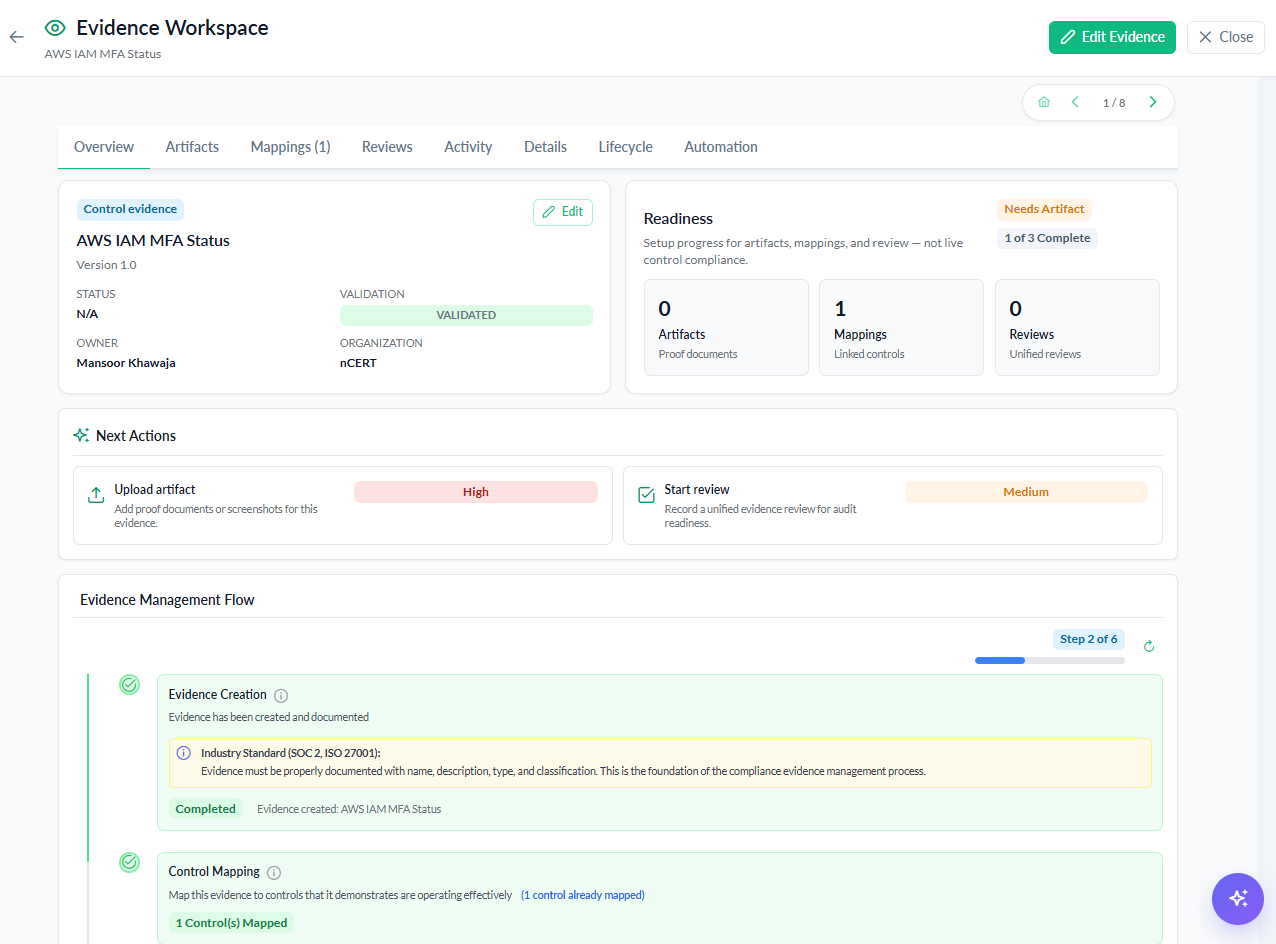Click the "High" priority badge
The image size is (1276, 944).
coord(476,492)
